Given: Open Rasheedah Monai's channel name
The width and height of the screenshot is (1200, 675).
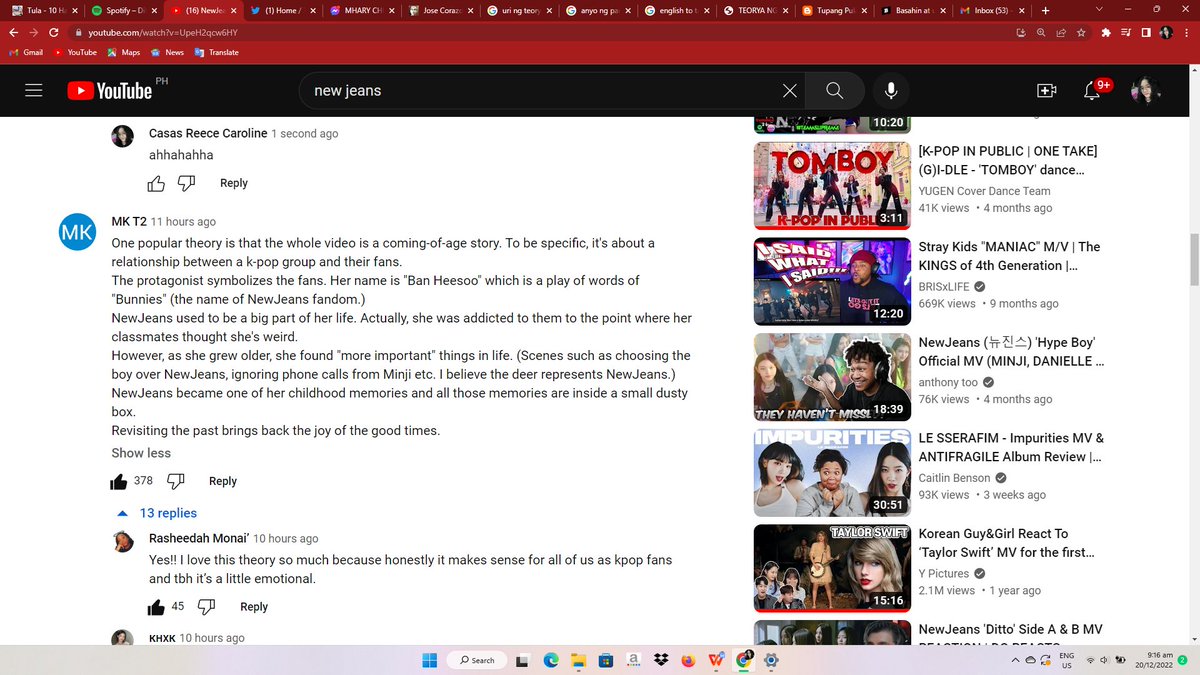Looking at the screenshot, I should click(x=198, y=539).
